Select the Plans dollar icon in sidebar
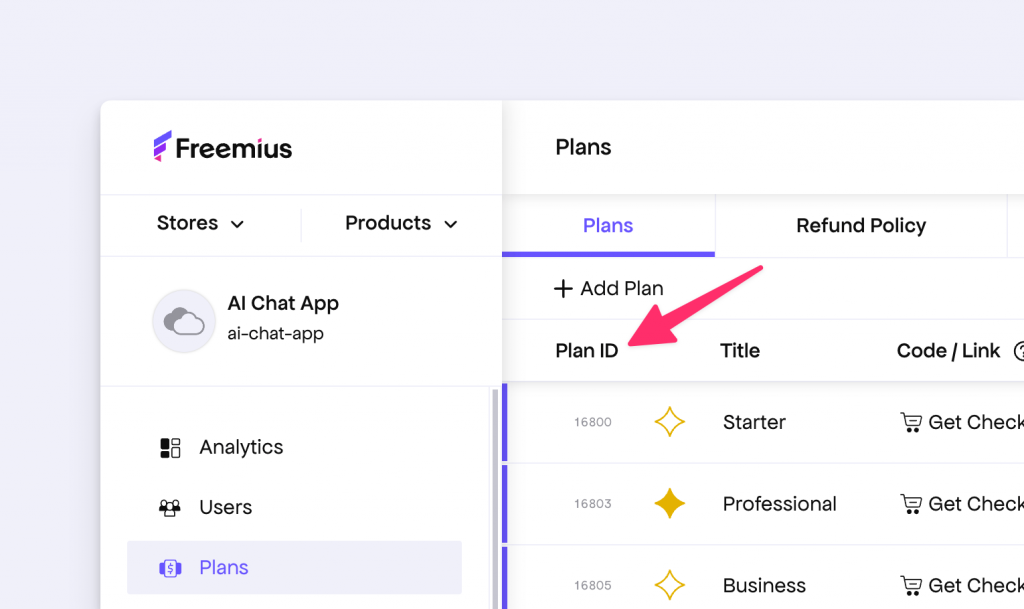This screenshot has height=609, width=1024. click(x=171, y=567)
